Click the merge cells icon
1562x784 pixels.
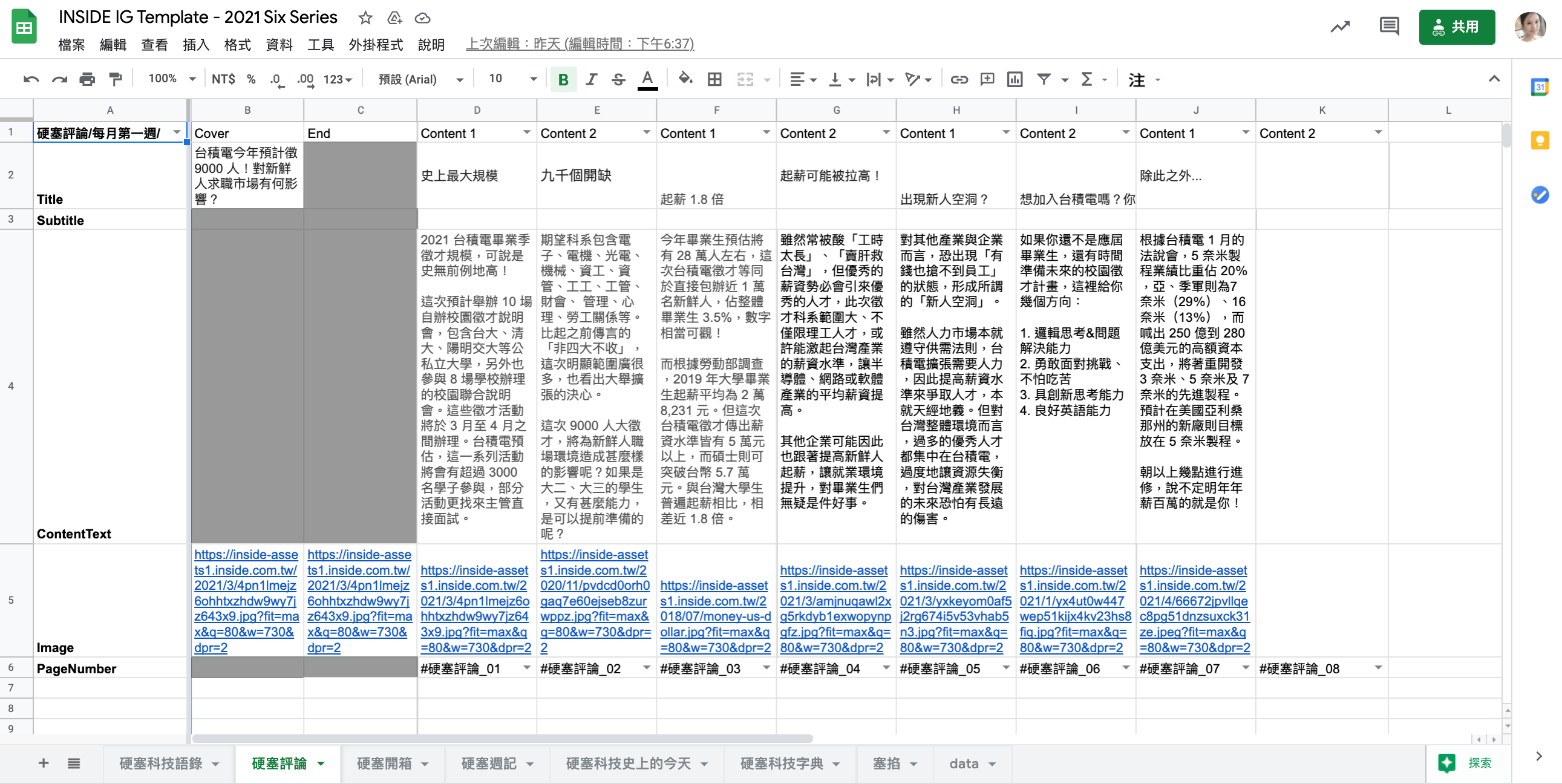pyautogui.click(x=745, y=79)
